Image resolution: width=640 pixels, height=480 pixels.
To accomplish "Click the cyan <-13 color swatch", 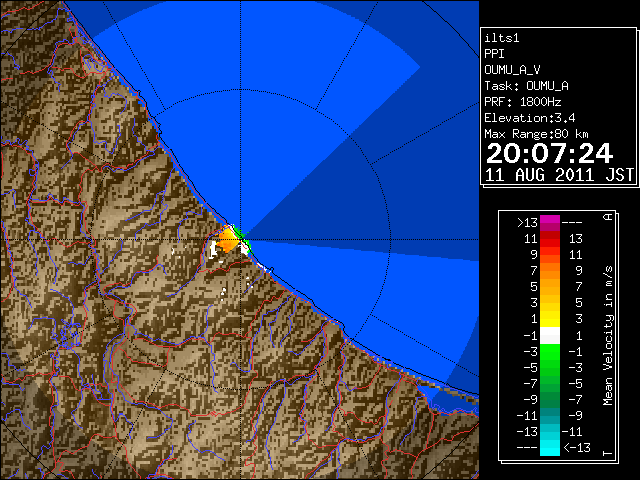I will [x=550, y=447].
